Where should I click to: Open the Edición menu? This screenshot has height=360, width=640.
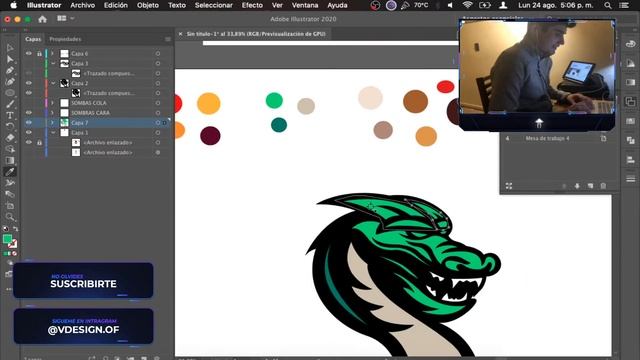pos(116,5)
